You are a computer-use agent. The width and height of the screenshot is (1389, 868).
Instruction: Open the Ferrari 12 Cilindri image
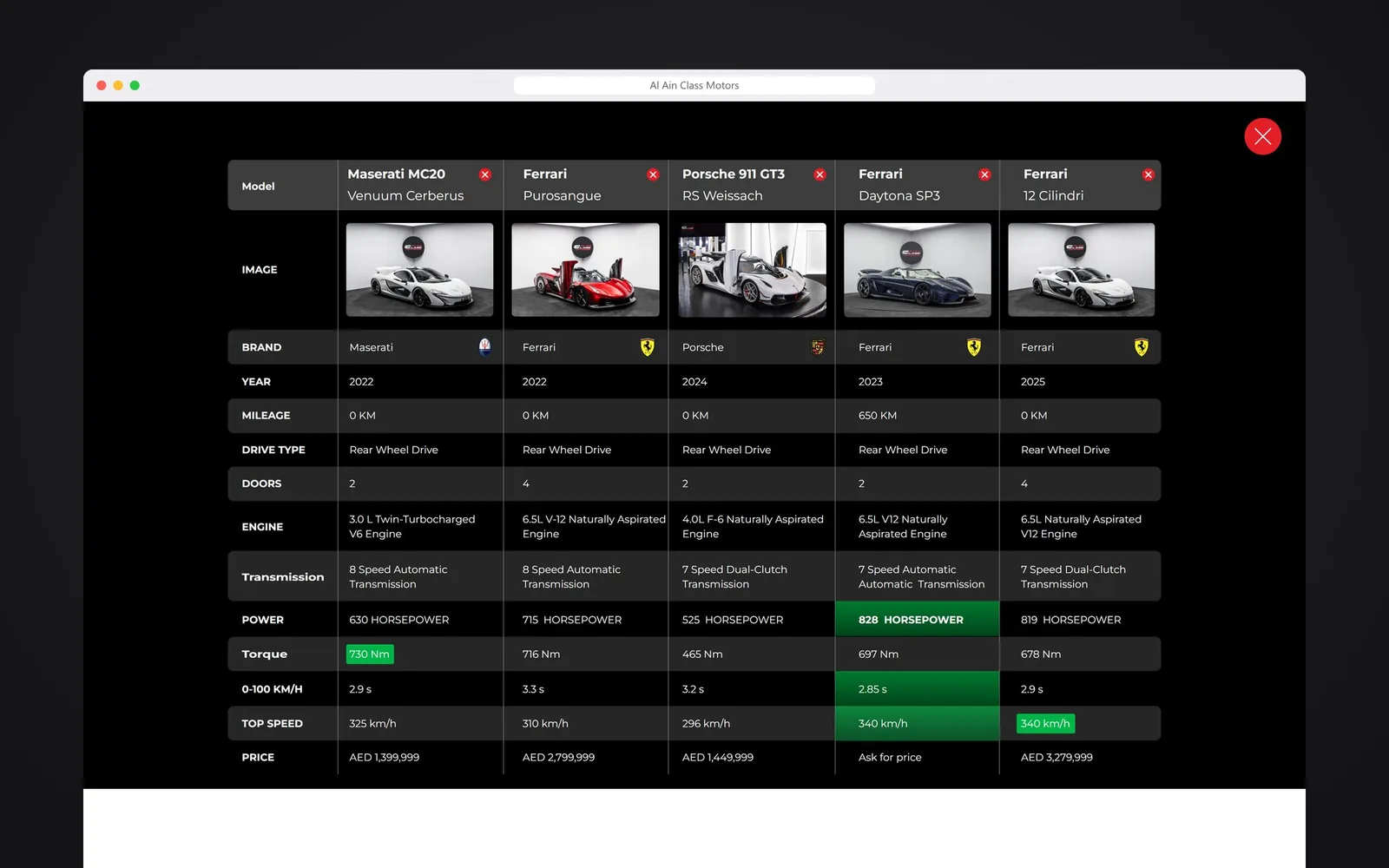point(1082,270)
